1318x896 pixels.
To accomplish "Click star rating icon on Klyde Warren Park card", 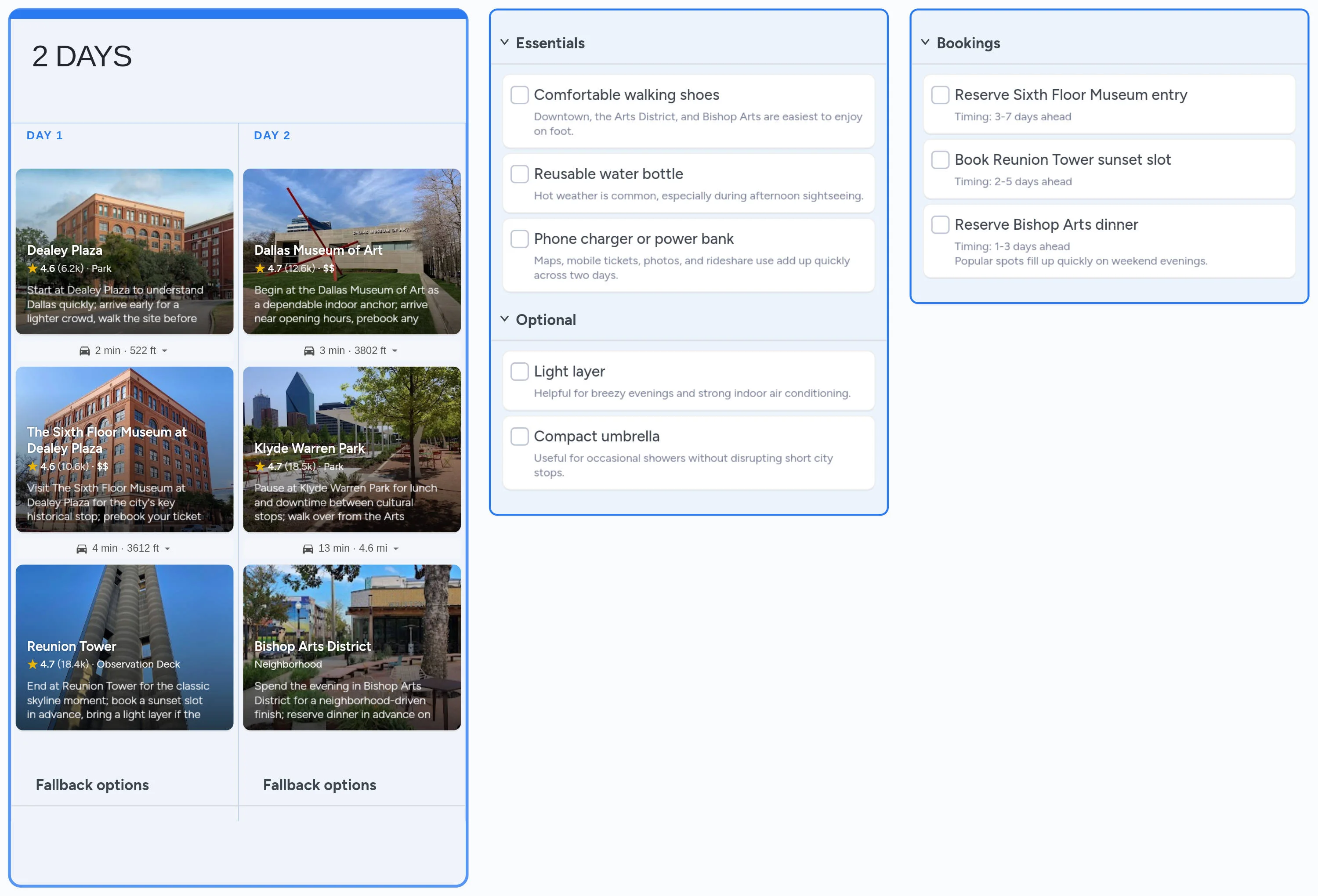I will (x=260, y=466).
